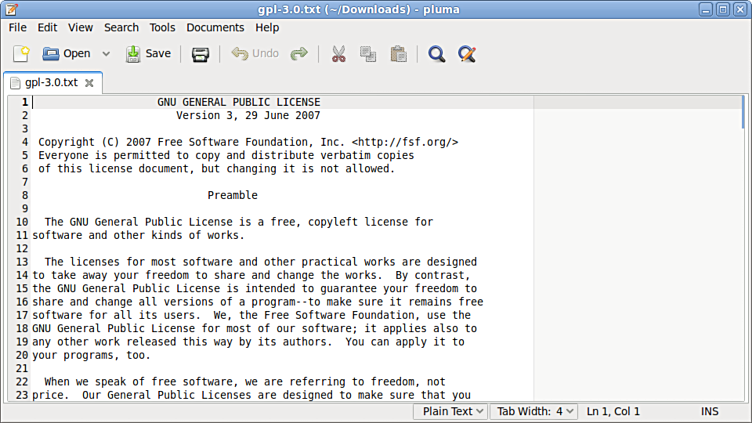Image resolution: width=752 pixels, height=423 pixels.
Task: Click the New document icon
Action: [x=20, y=54]
